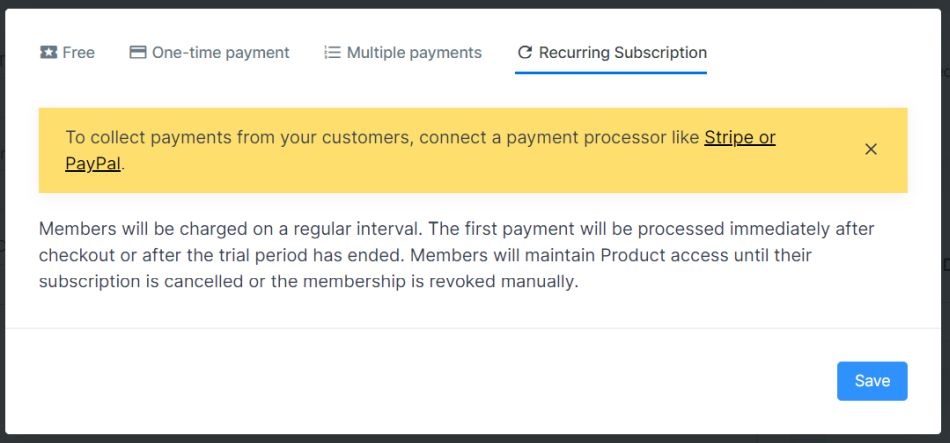Click the credit card icon for One-time payment
Screen dimensions: 950x443
(138, 53)
